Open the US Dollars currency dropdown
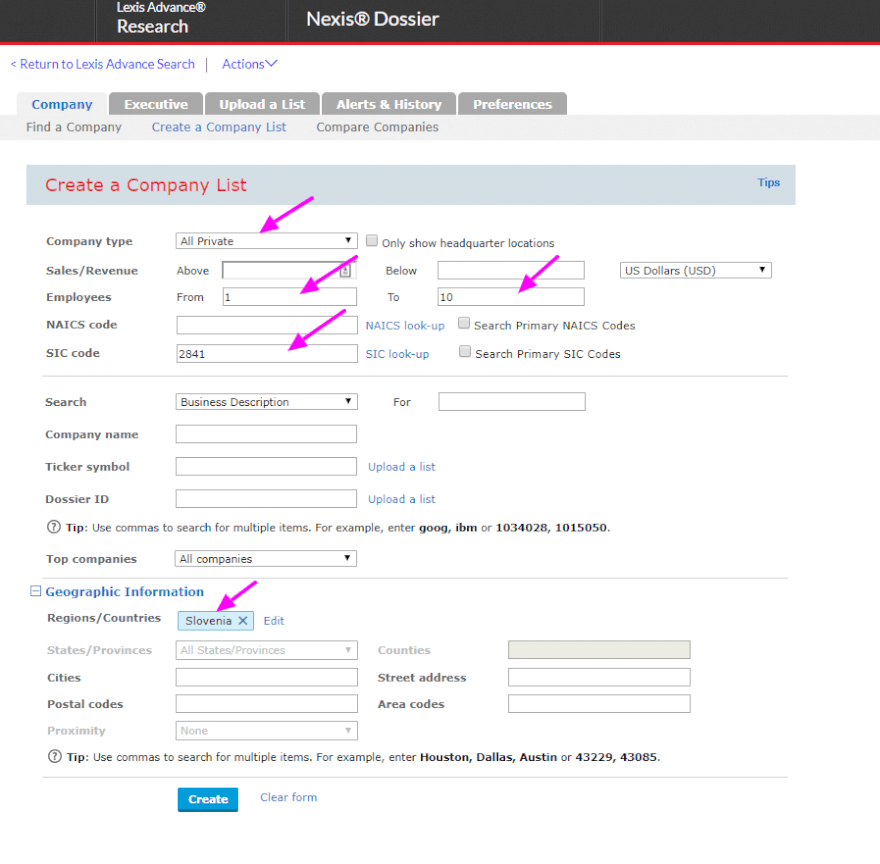The width and height of the screenshot is (880, 864). [695, 270]
